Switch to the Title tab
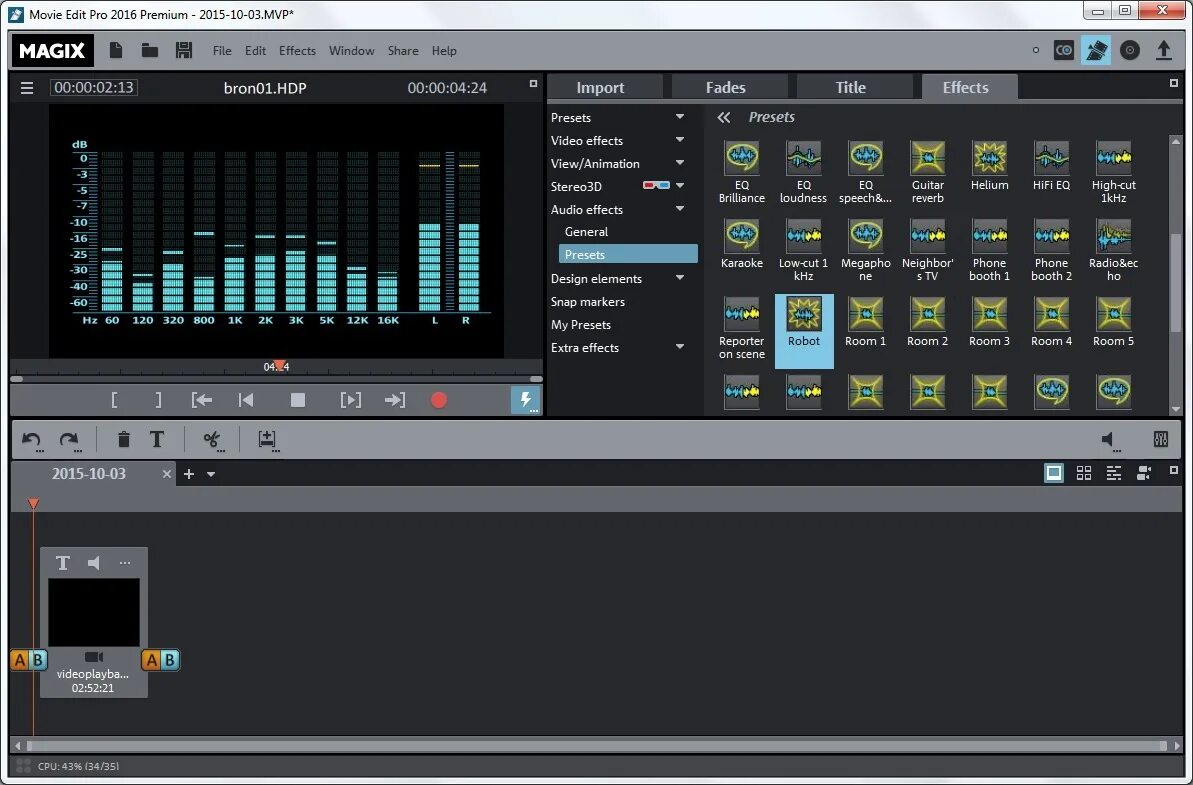 (x=854, y=87)
